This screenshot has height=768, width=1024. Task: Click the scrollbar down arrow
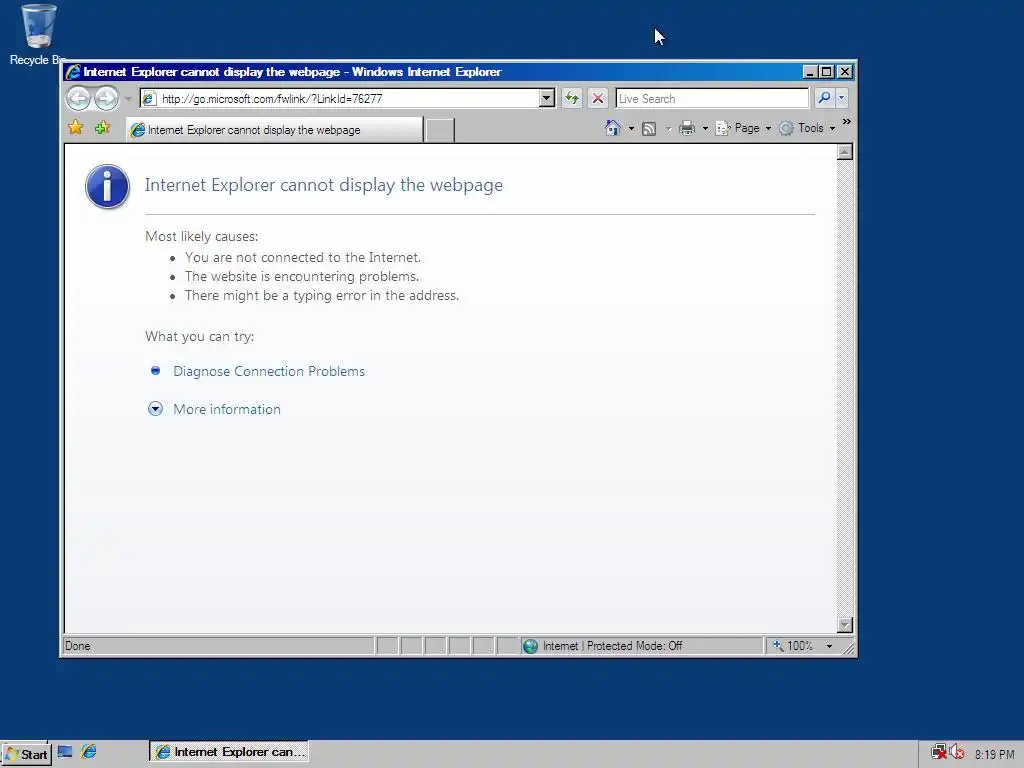point(844,625)
